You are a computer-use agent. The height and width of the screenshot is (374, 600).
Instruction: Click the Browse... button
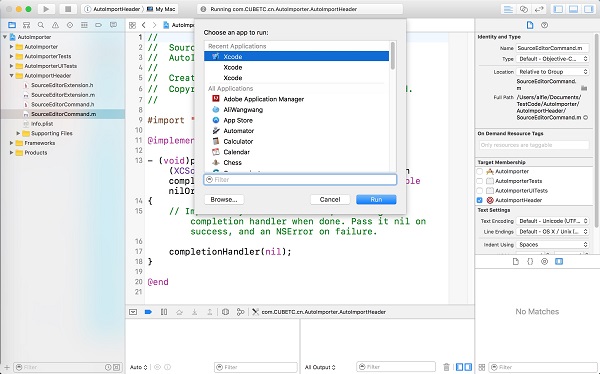(224, 199)
